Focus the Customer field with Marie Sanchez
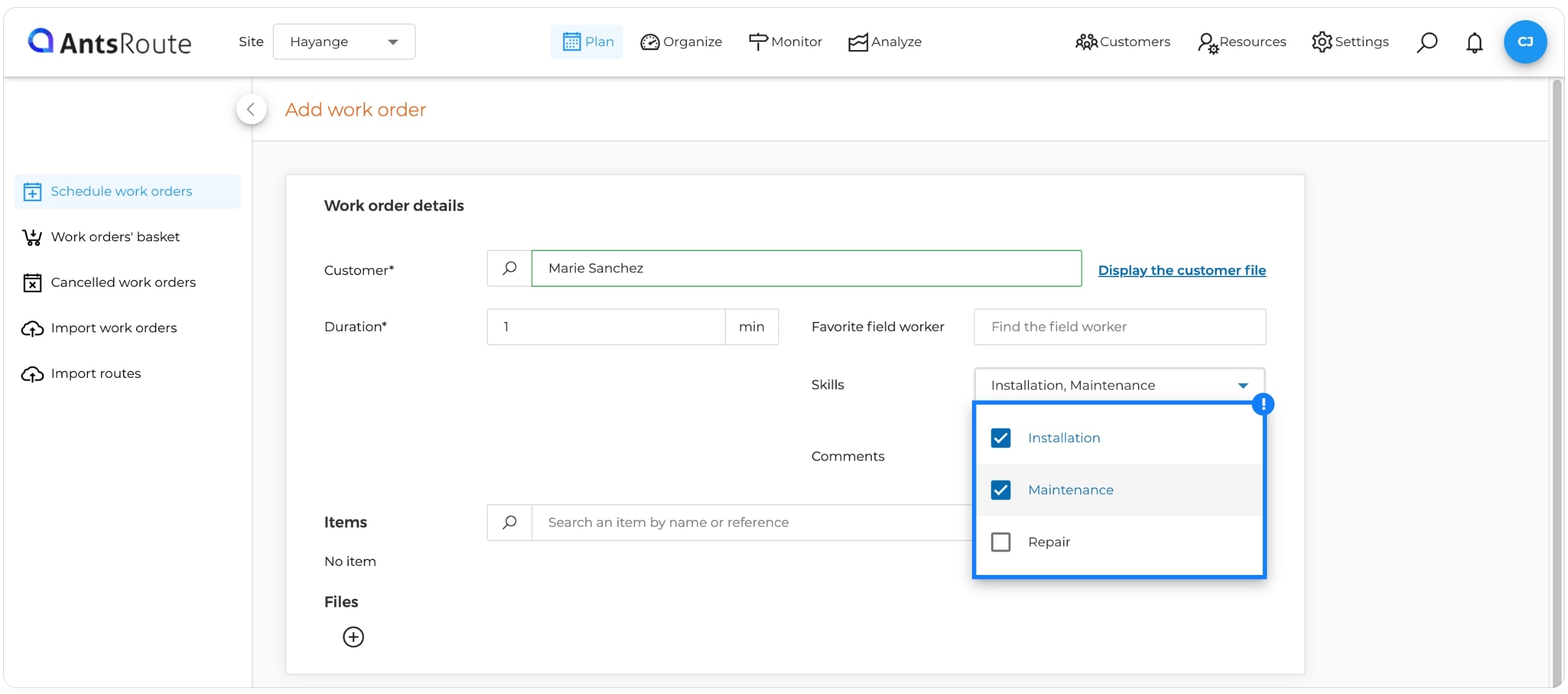Screen dimensions: 1568x694 pos(807,268)
